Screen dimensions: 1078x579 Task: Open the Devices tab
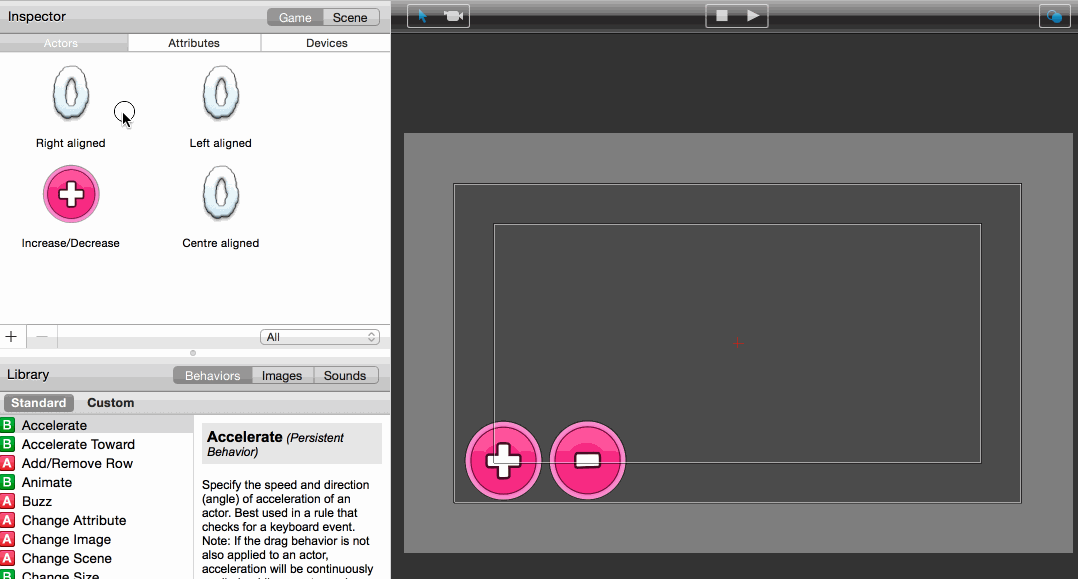point(327,43)
